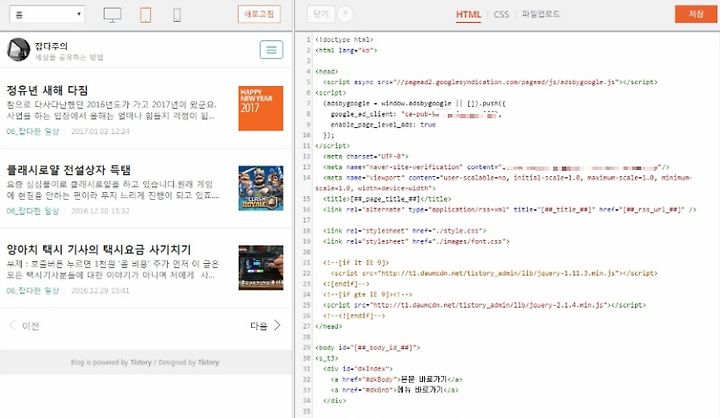Click the <html lang="ko"> code line

(x=346, y=51)
